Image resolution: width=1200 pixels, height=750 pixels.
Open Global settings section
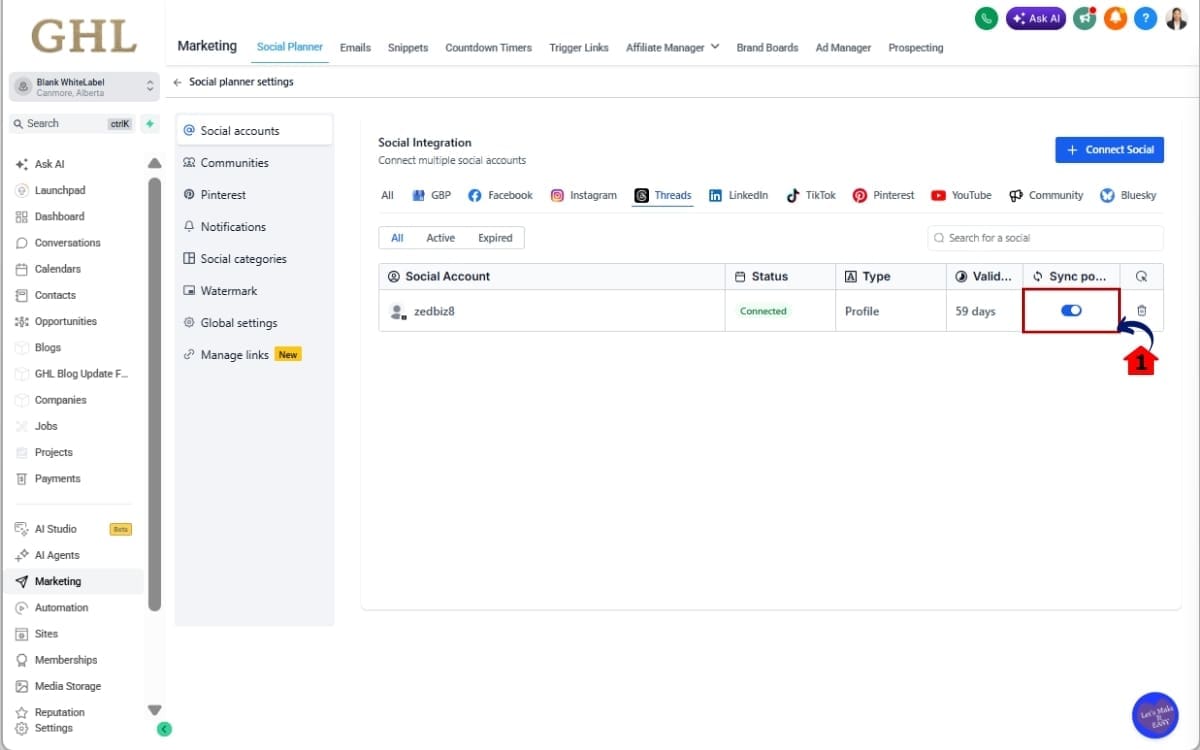click(254, 323)
